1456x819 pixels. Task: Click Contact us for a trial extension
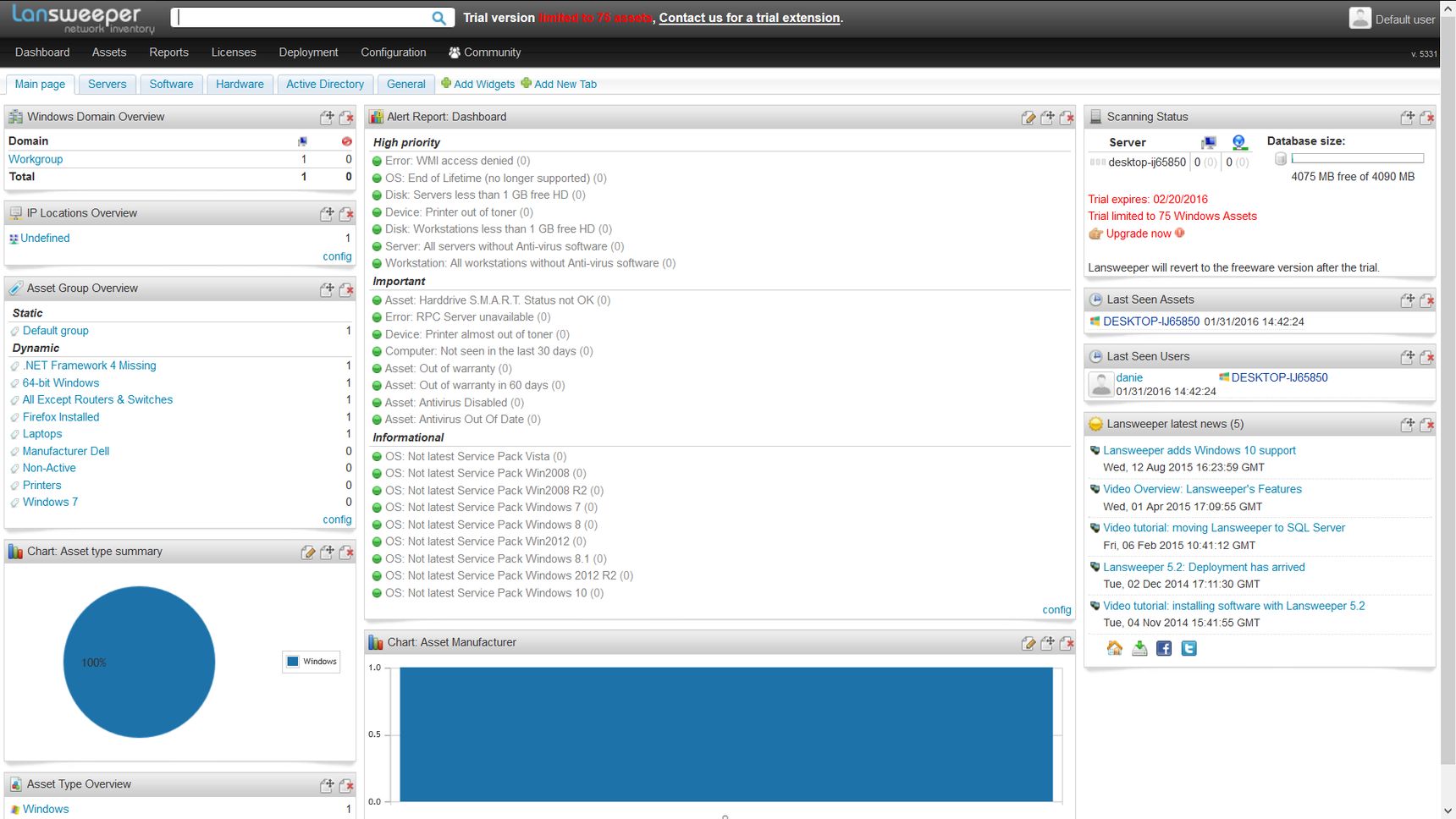coord(750,18)
